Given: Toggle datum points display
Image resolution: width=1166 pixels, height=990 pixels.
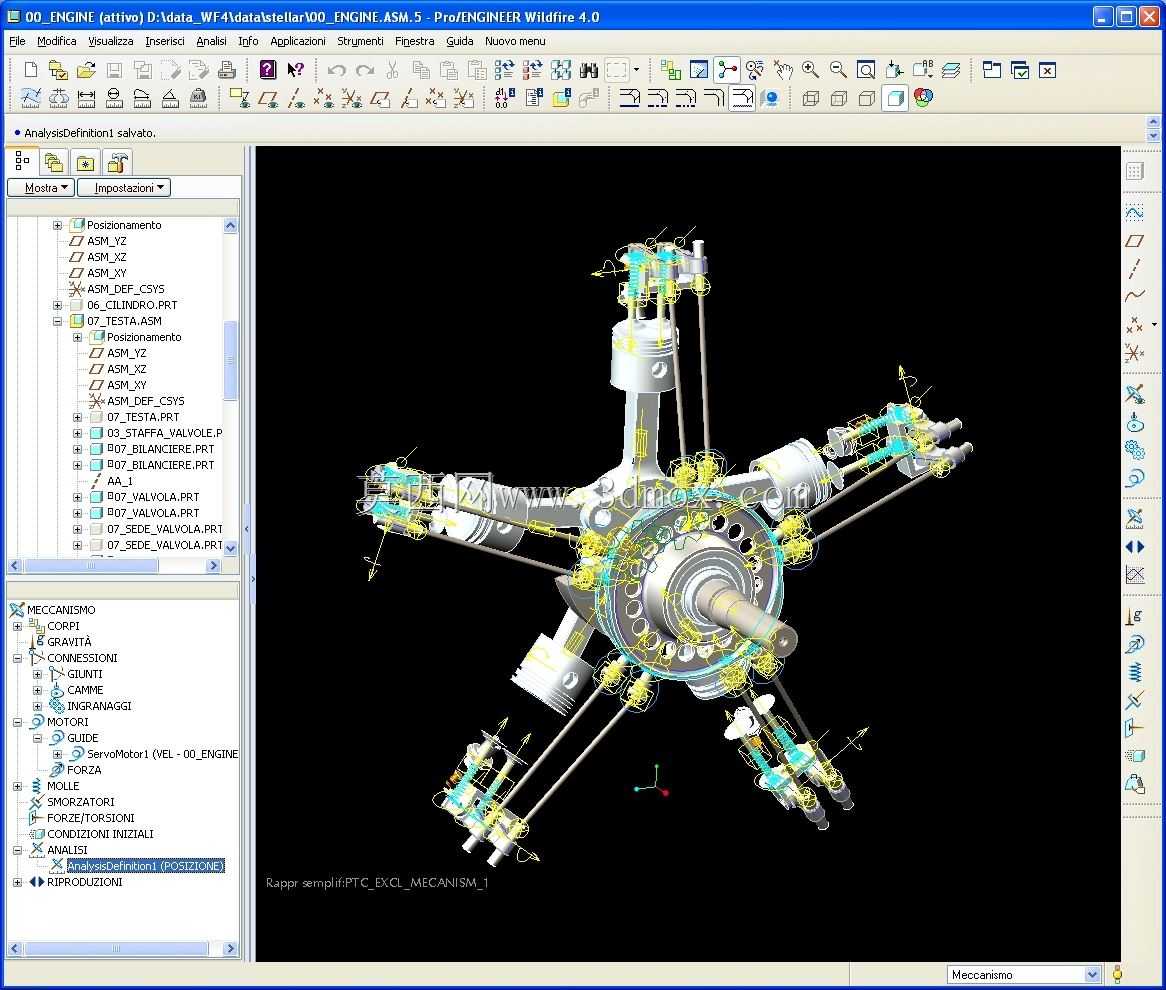Looking at the screenshot, I should click(323, 97).
